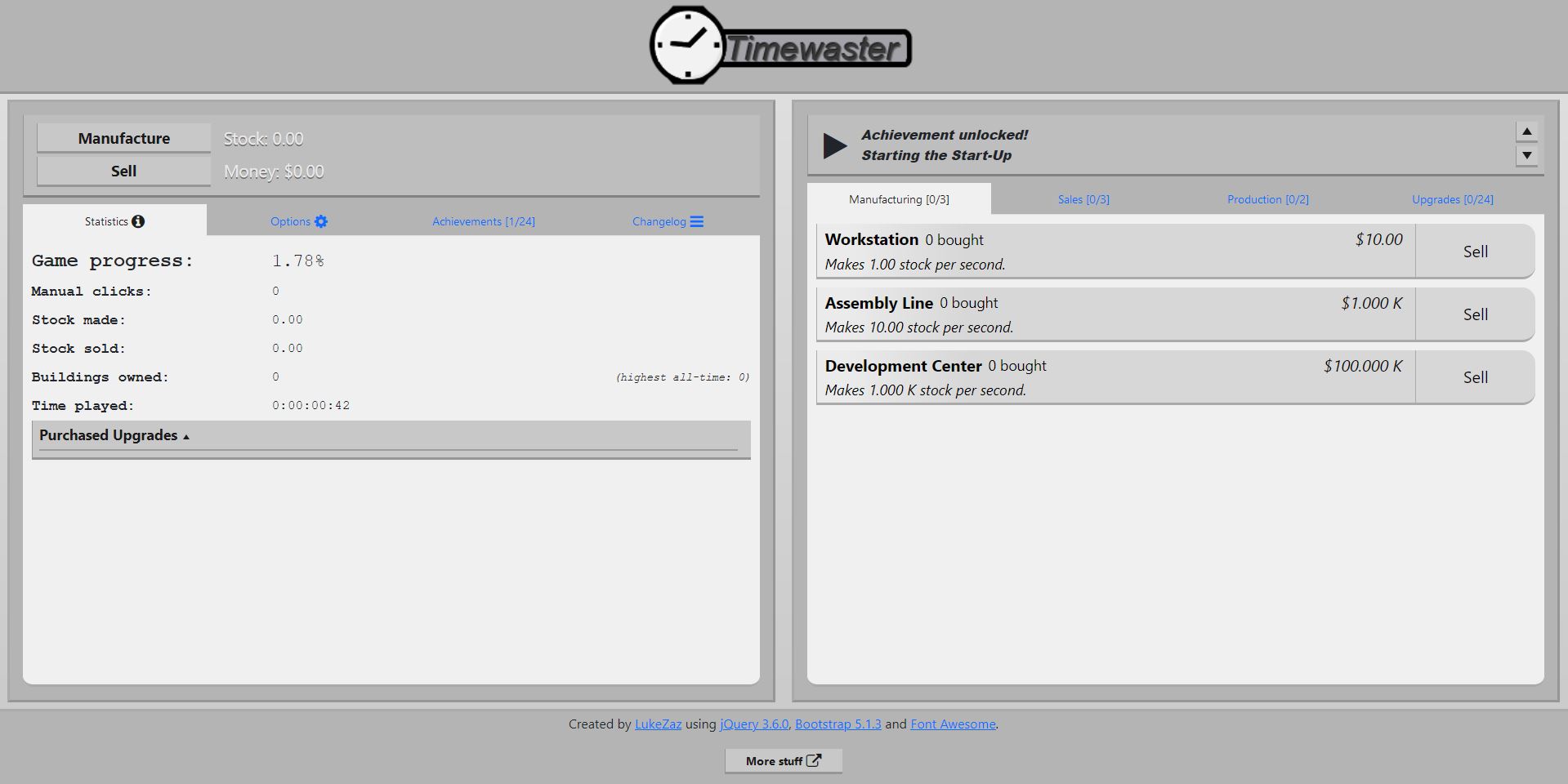Click Makes 1.000 K stock per second text
This screenshot has height=784, width=1568.
[x=925, y=390]
